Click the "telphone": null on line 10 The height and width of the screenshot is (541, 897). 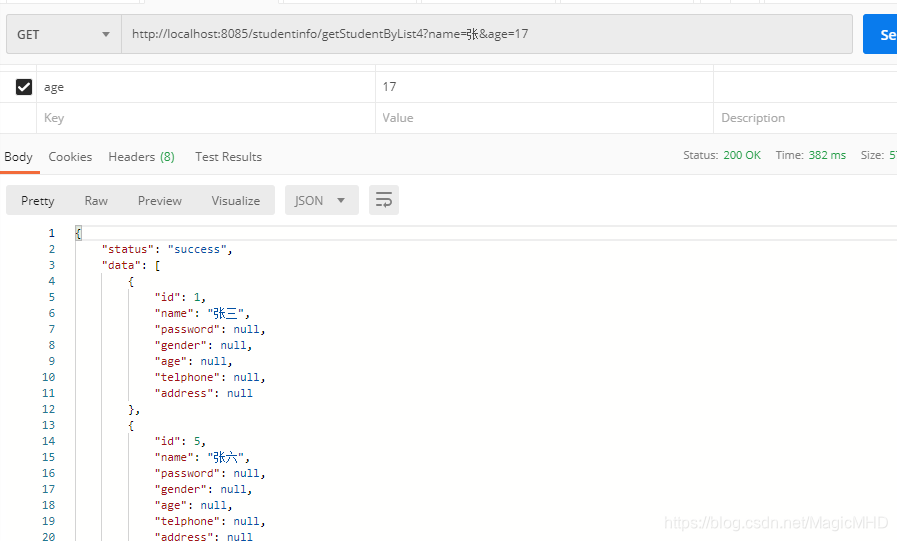coord(210,377)
